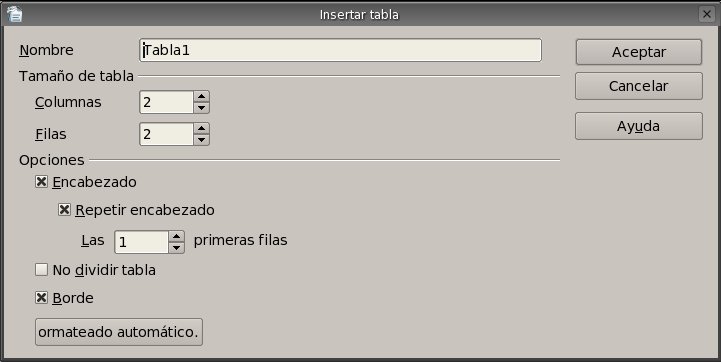The image size is (721, 362).
Task: Click the Filas number field
Action: coord(166,134)
